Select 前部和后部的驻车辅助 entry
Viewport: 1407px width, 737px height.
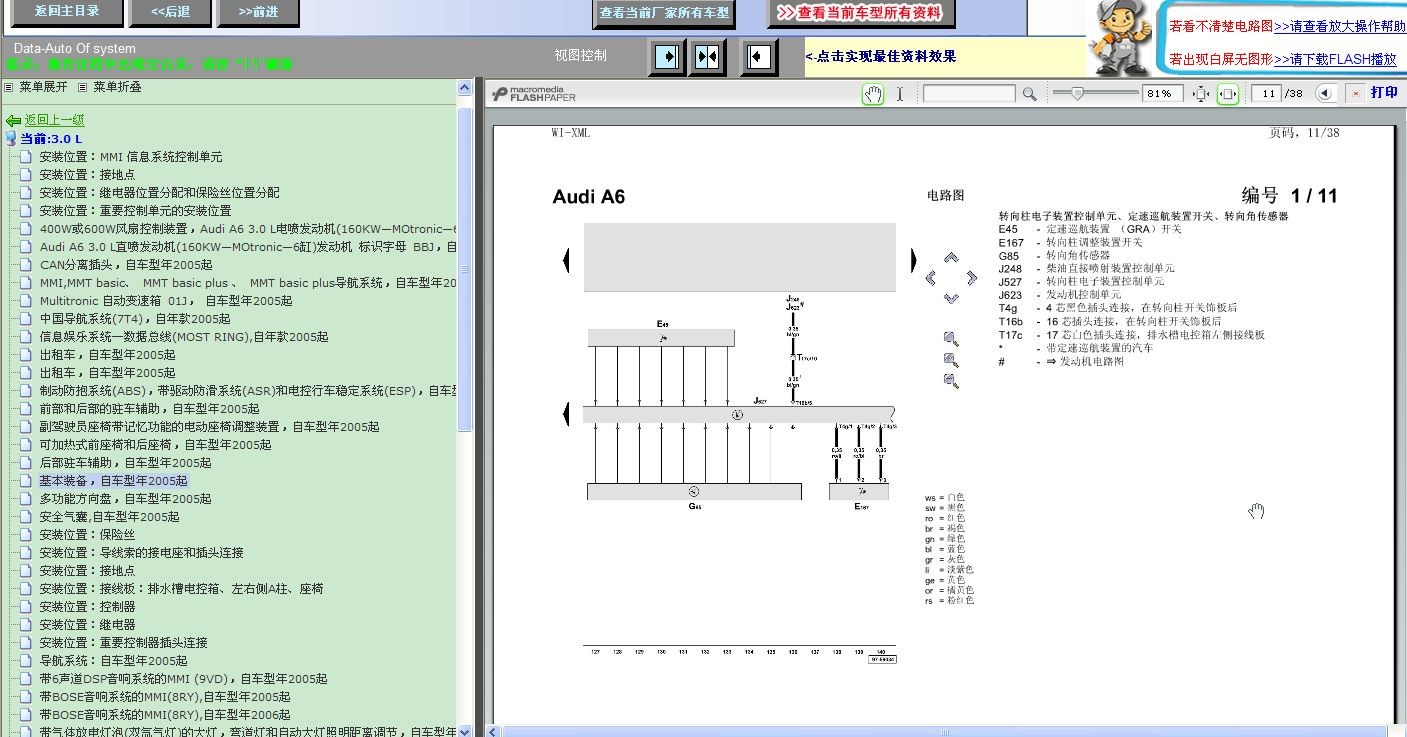pyautogui.click(x=149, y=409)
